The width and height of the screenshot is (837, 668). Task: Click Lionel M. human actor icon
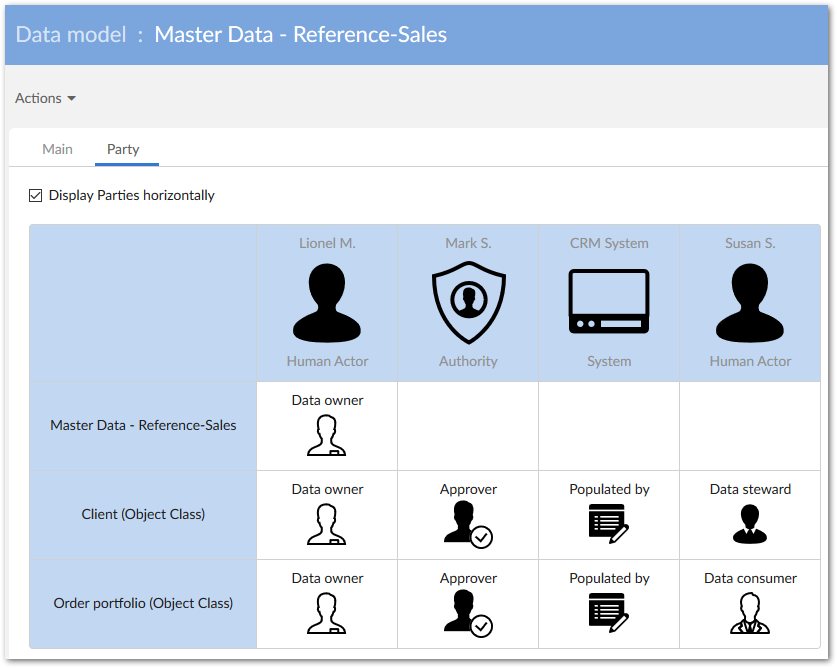click(x=327, y=305)
